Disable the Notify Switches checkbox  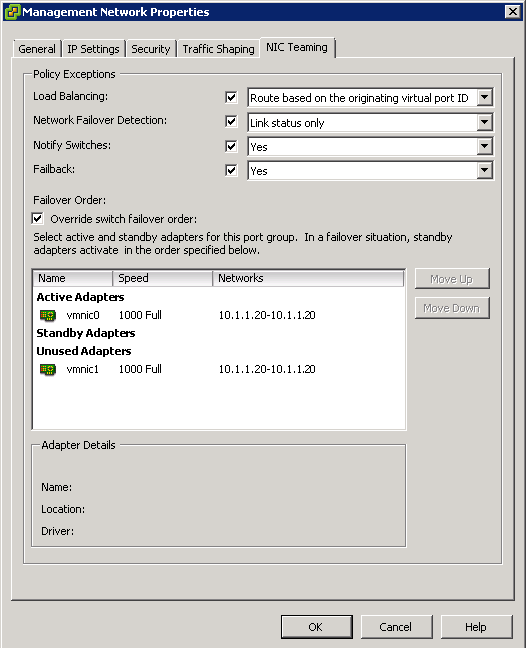231,146
